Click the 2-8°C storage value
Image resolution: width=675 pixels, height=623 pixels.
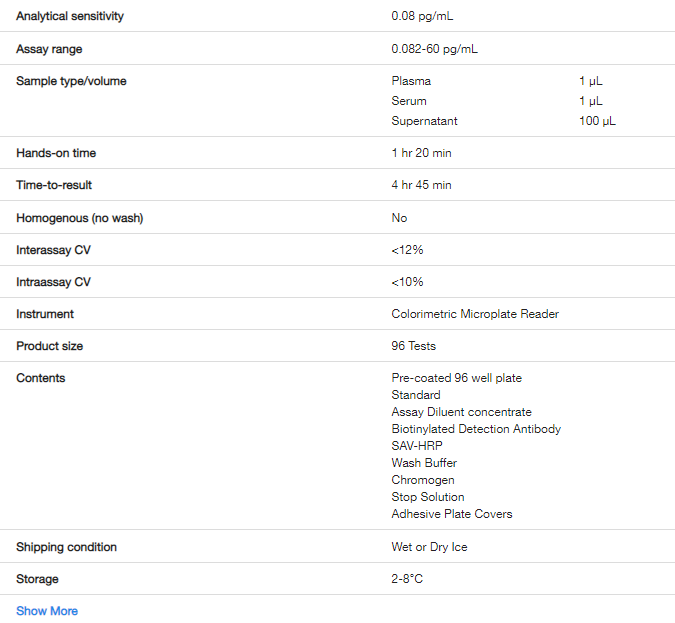pyautogui.click(x=407, y=579)
